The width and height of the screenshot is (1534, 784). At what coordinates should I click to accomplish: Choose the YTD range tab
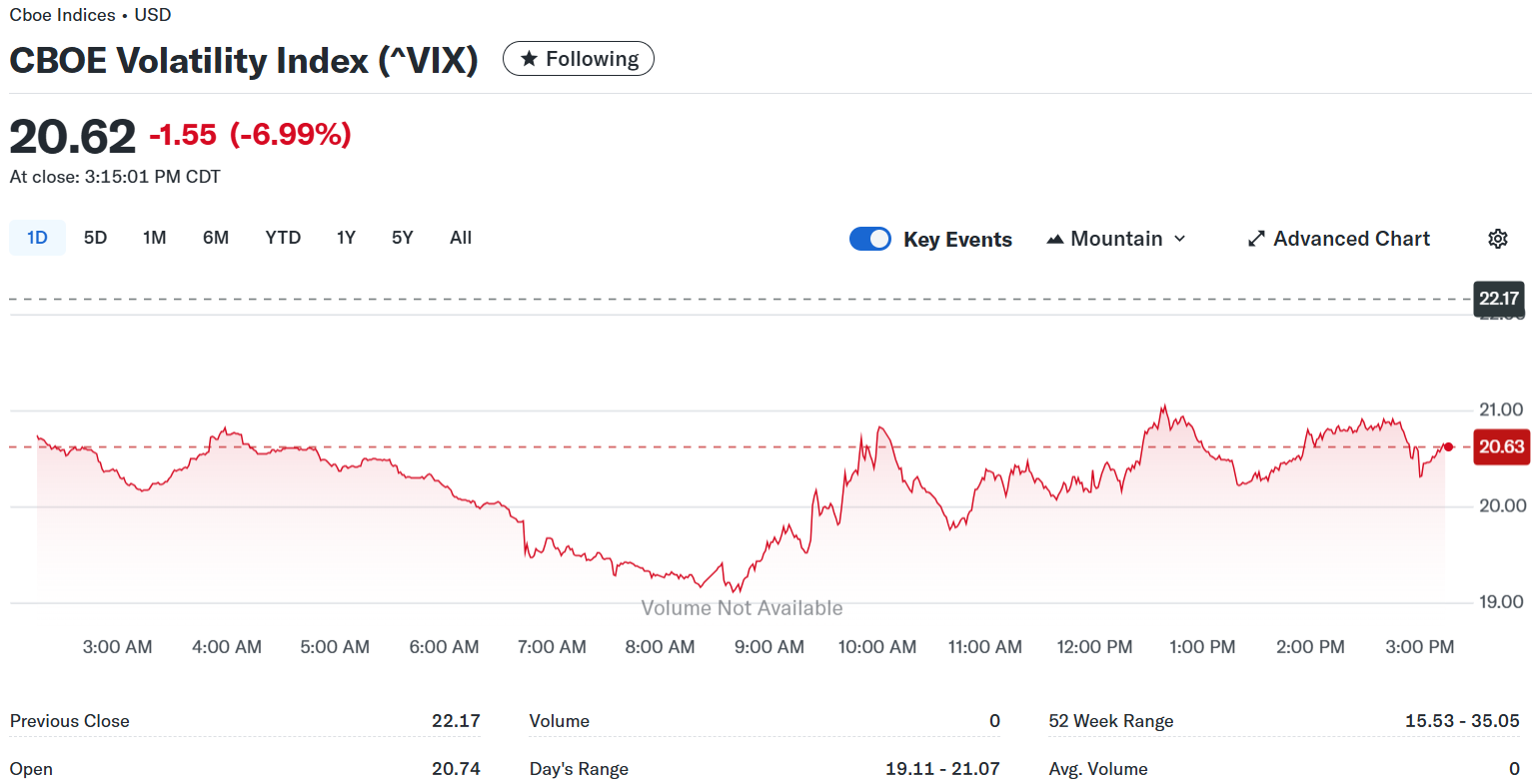[x=283, y=238]
